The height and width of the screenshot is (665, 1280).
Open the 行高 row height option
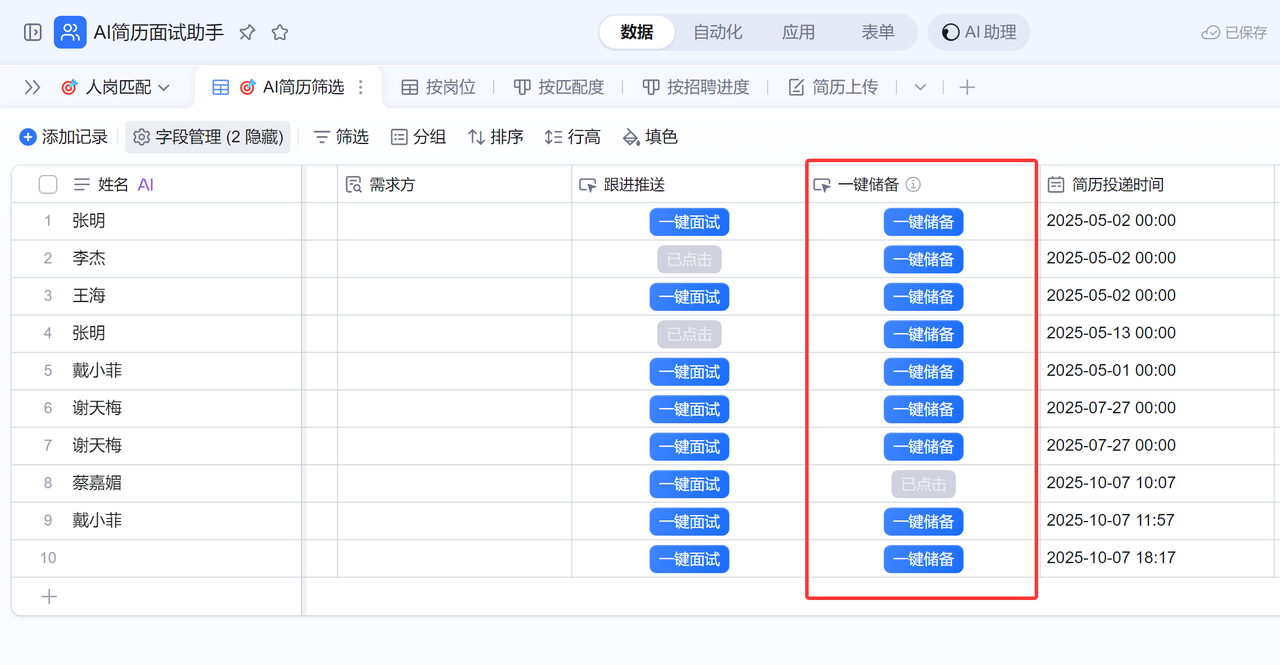[x=572, y=137]
